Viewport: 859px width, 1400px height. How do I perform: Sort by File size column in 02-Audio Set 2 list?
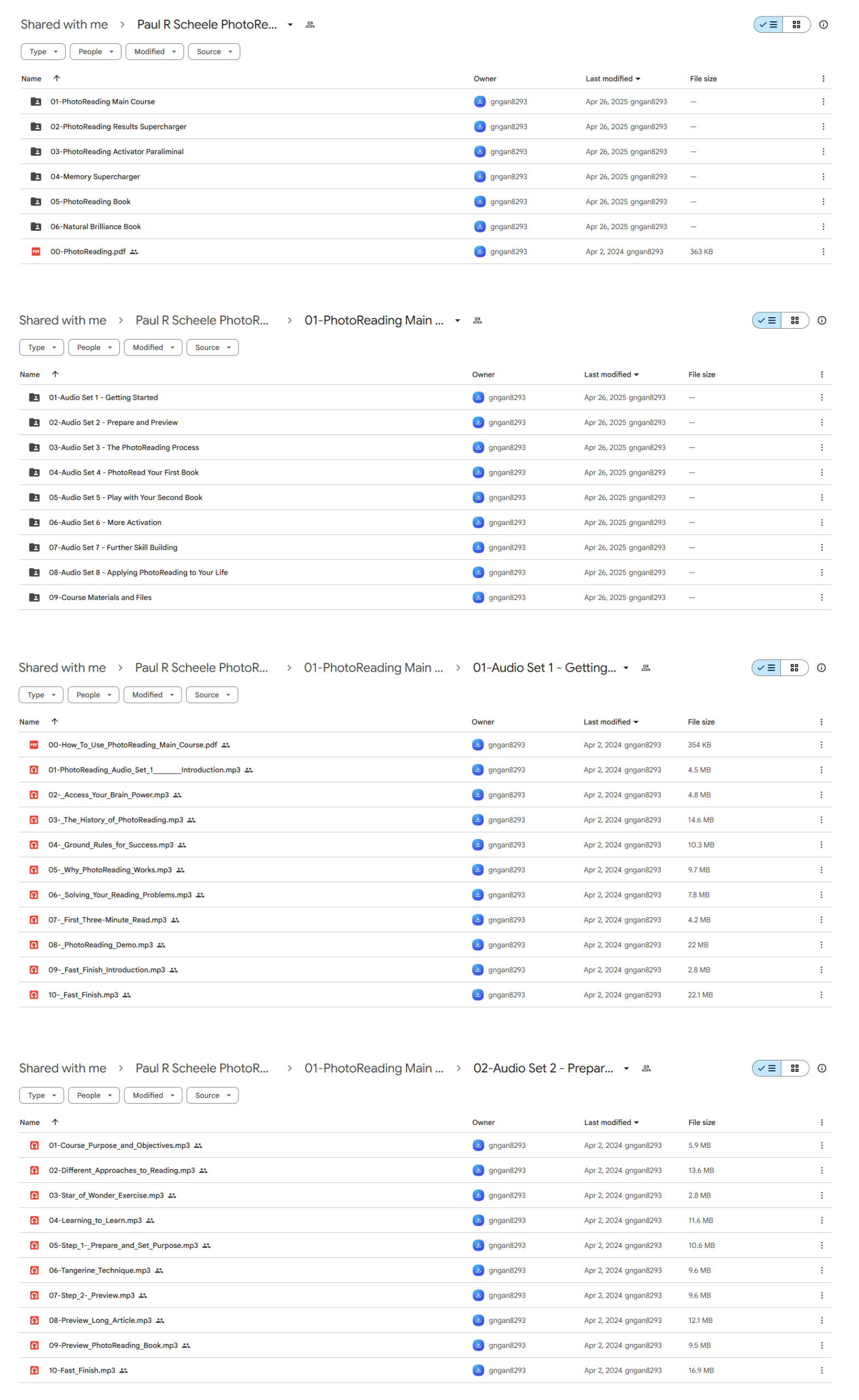click(701, 1123)
